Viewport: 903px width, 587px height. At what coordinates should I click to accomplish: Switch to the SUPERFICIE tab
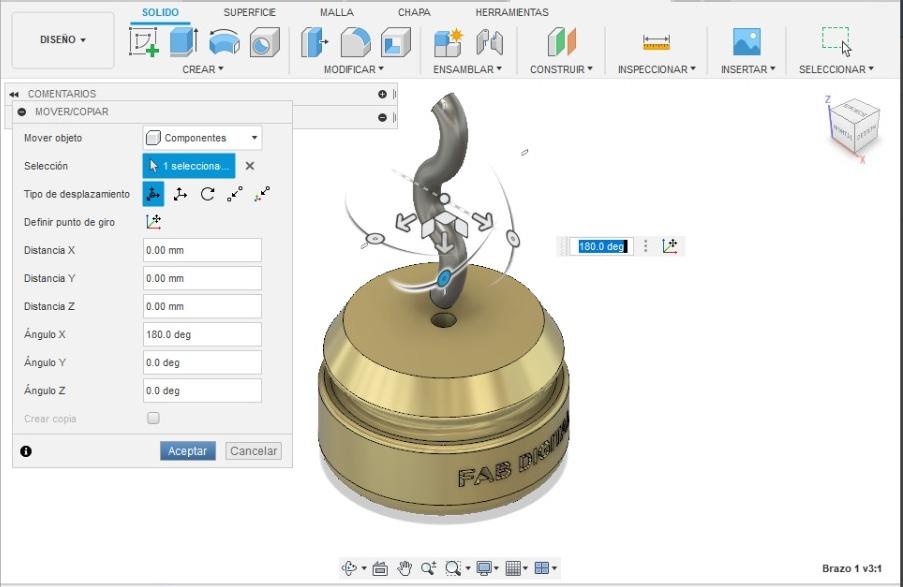coord(249,12)
